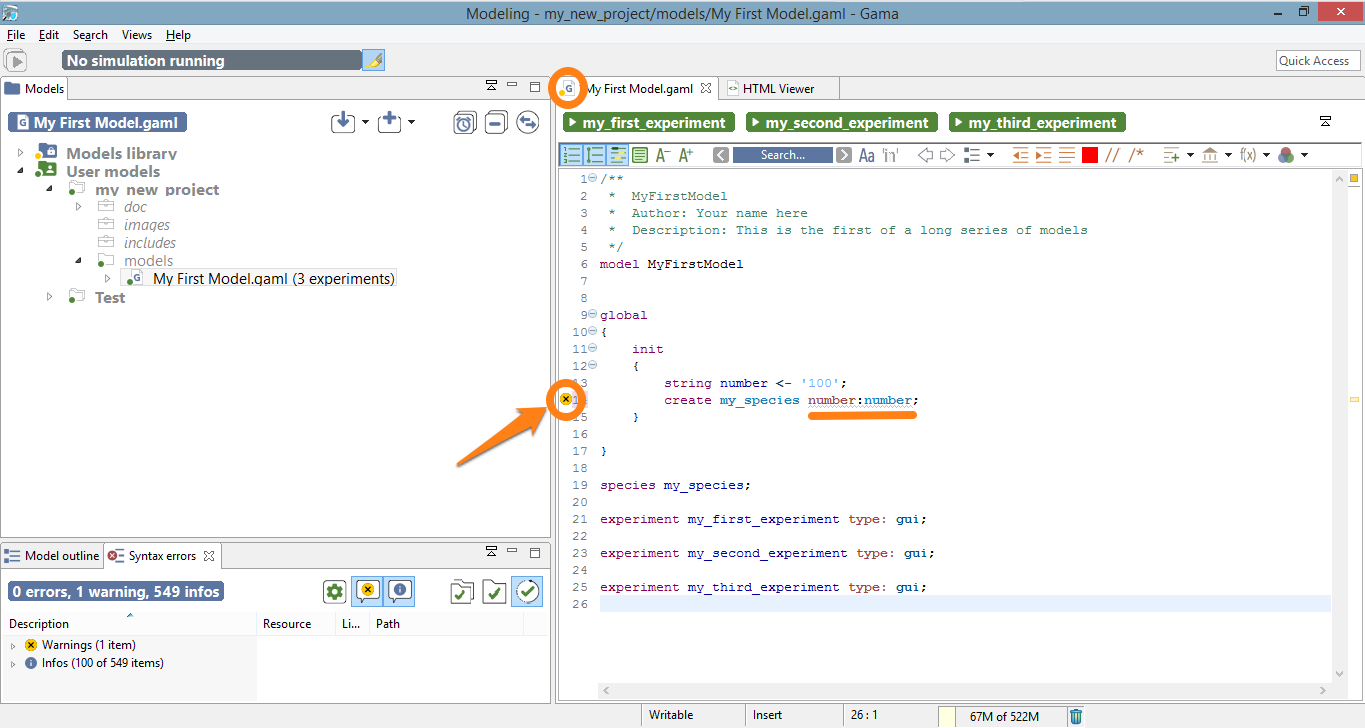Screen dimensions: 1365x728
Task: Click the red color square in editor toolbar
Action: (x=1090, y=155)
